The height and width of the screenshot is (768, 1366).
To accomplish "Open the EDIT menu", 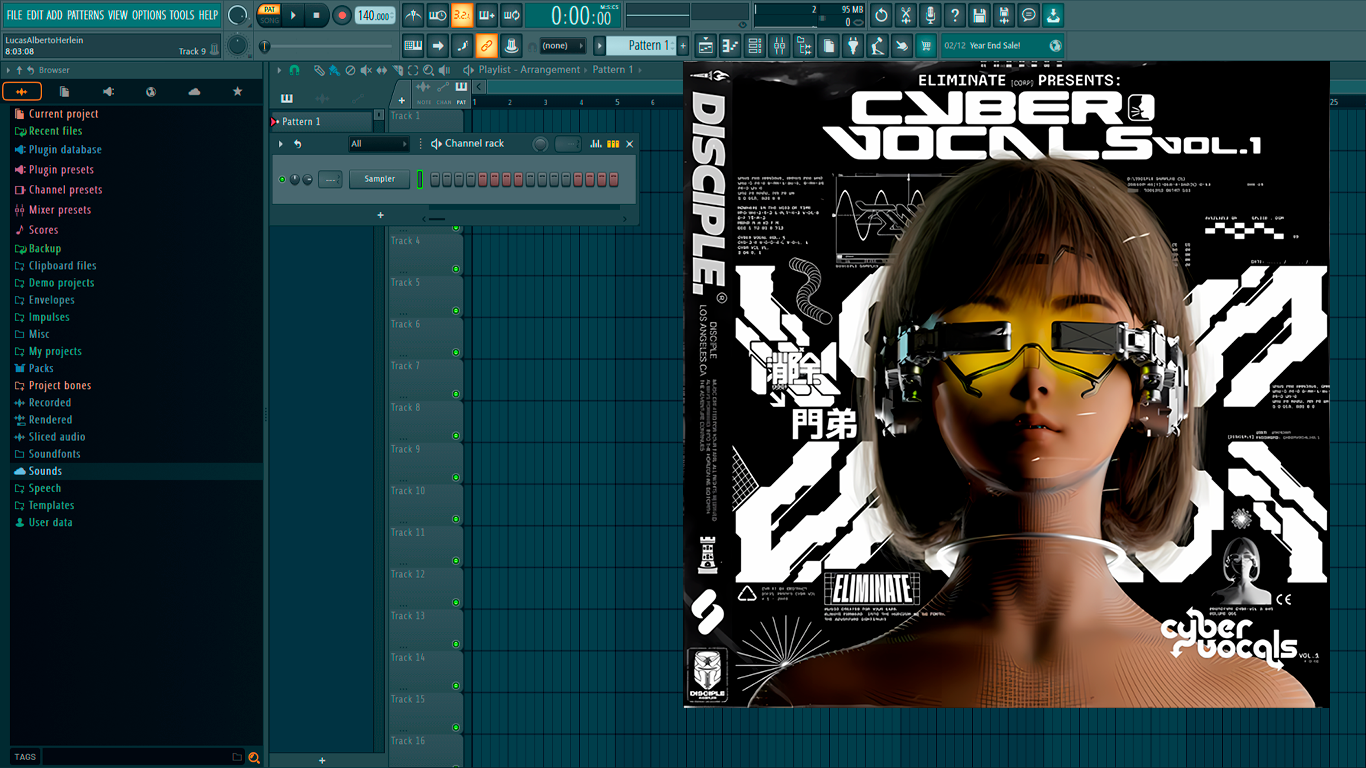I will tap(35, 15).
